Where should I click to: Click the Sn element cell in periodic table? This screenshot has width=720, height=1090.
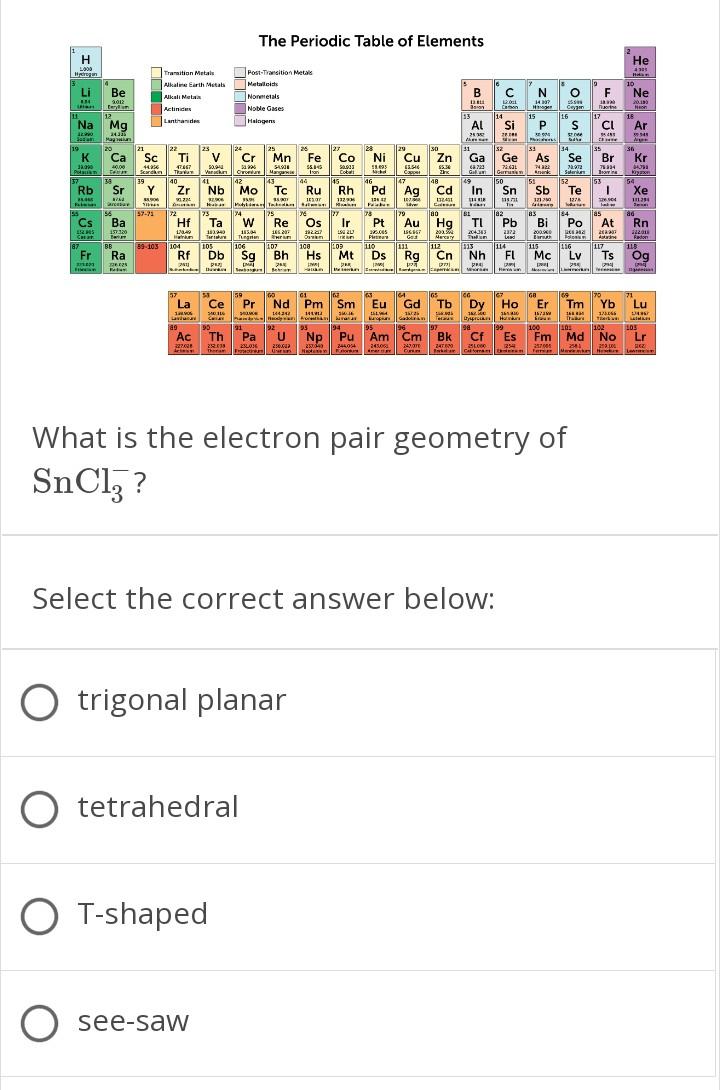click(x=509, y=193)
